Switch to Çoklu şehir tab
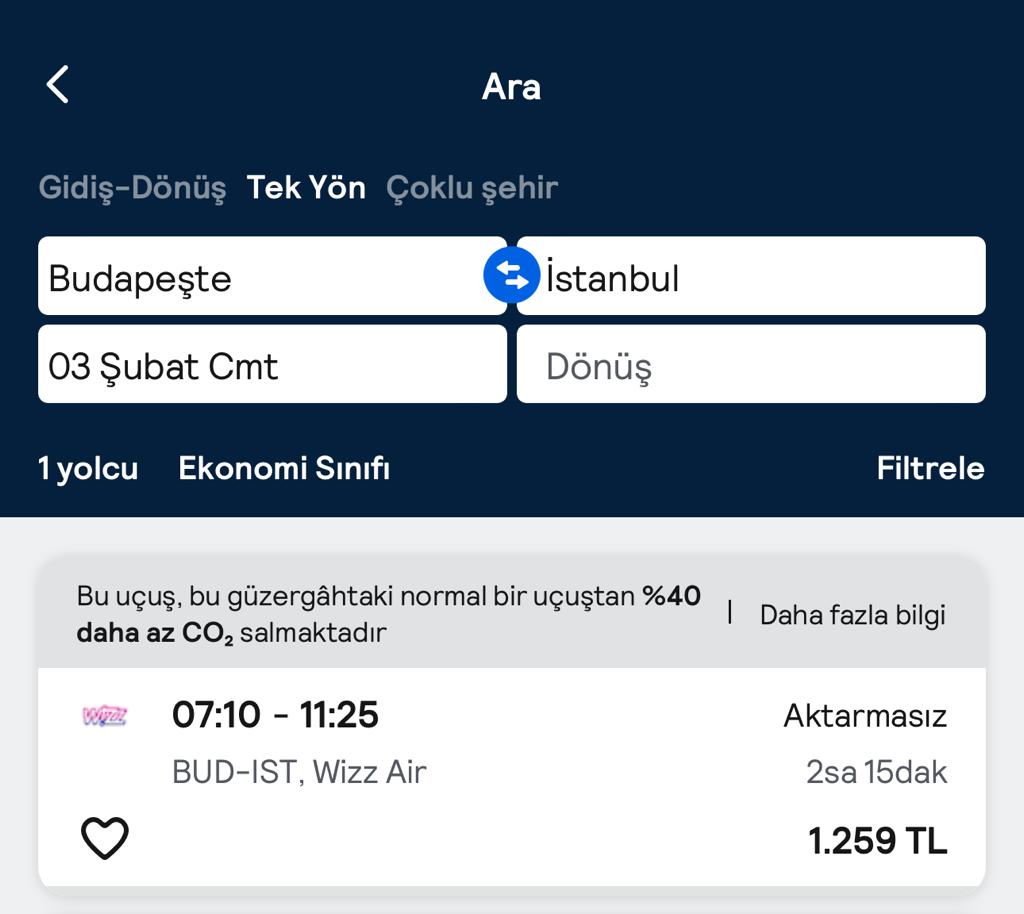Image resolution: width=1024 pixels, height=914 pixels. pyautogui.click(x=471, y=187)
